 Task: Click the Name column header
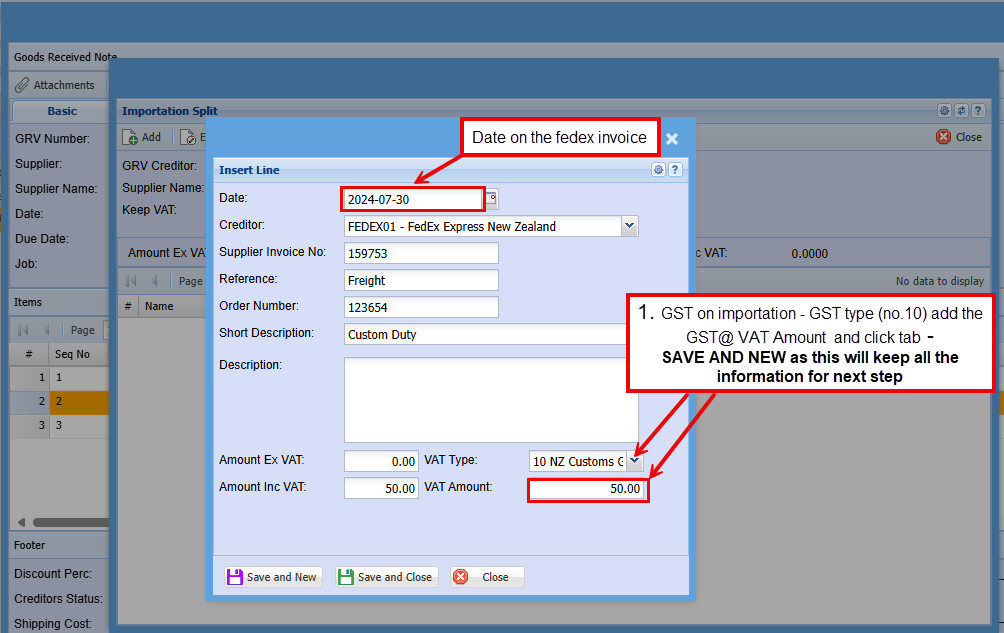click(172, 306)
